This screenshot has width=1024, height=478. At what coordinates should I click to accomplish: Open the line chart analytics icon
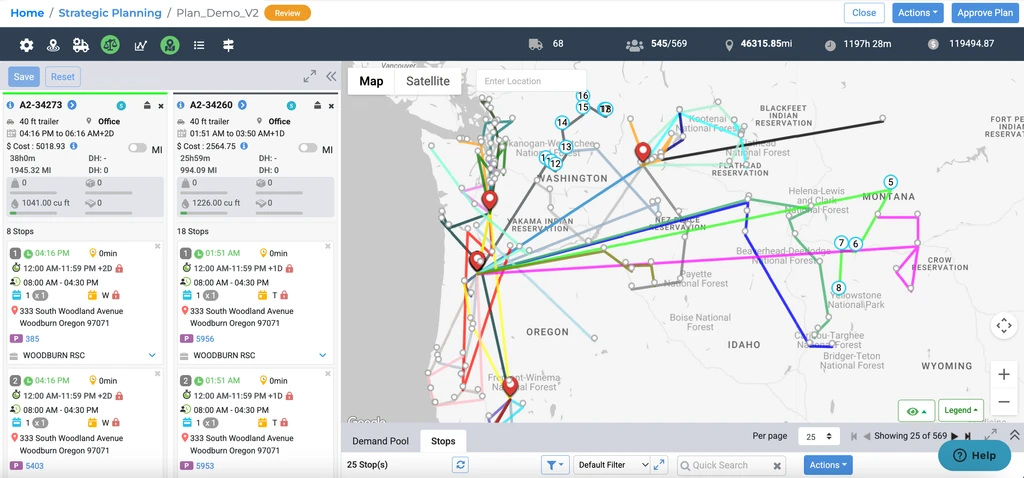(141, 45)
